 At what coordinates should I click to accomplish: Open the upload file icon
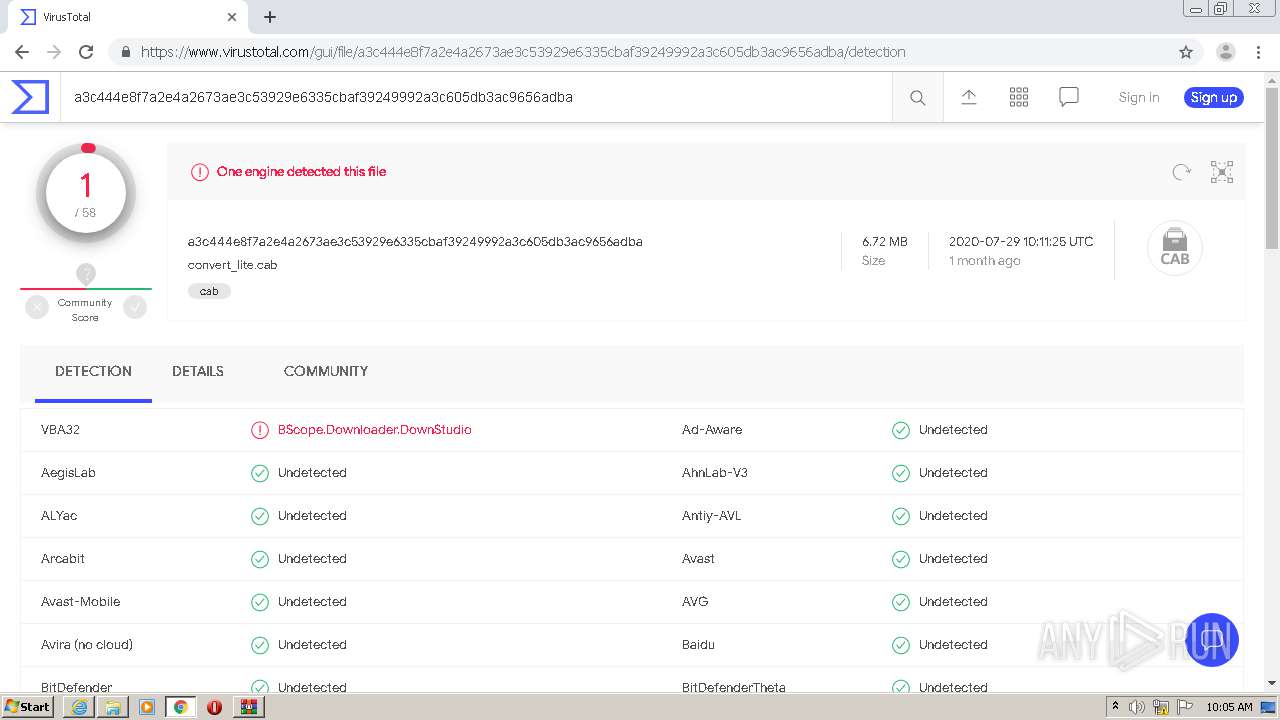[968, 97]
